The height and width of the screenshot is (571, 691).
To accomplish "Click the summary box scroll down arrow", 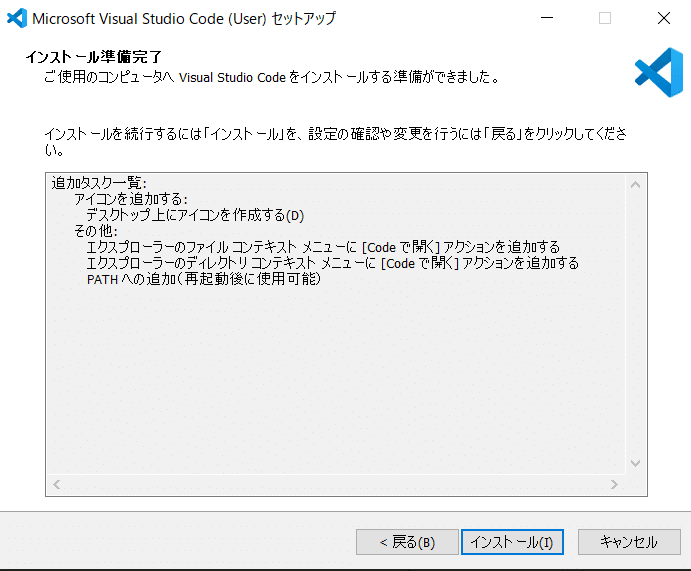I will [x=635, y=463].
